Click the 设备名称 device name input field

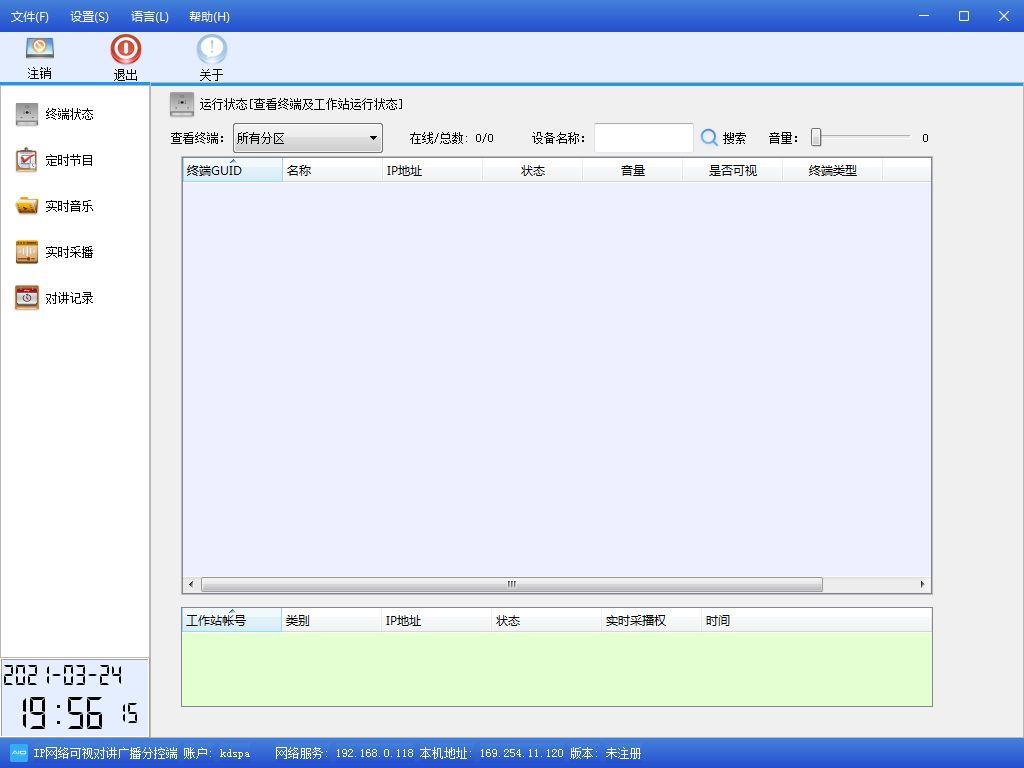click(x=644, y=137)
